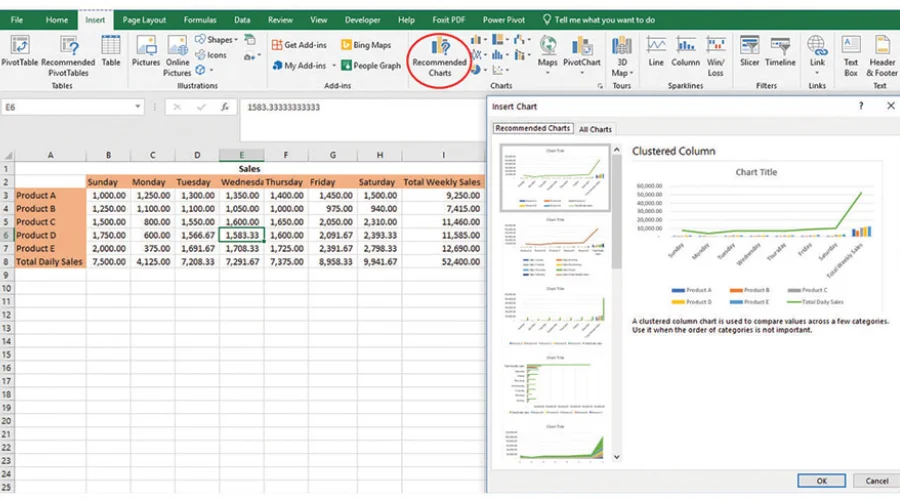Select the first recommended chart thumbnail
Image resolution: width=900 pixels, height=500 pixels.
pyautogui.click(x=555, y=178)
